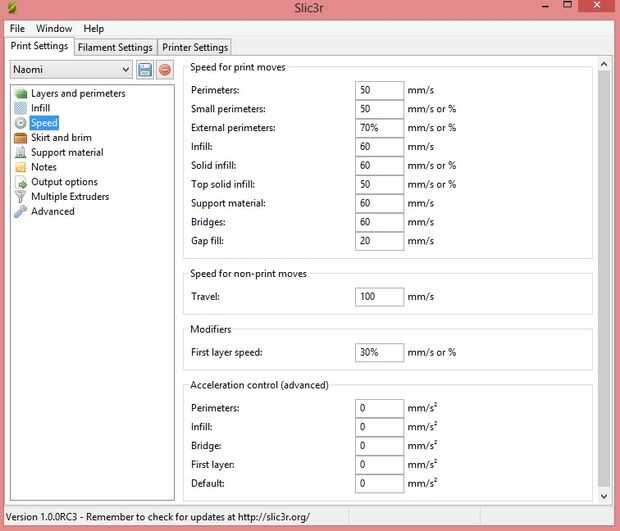The height and width of the screenshot is (531, 620).
Task: Open the Naomi preset dropdown
Action: 70,70
